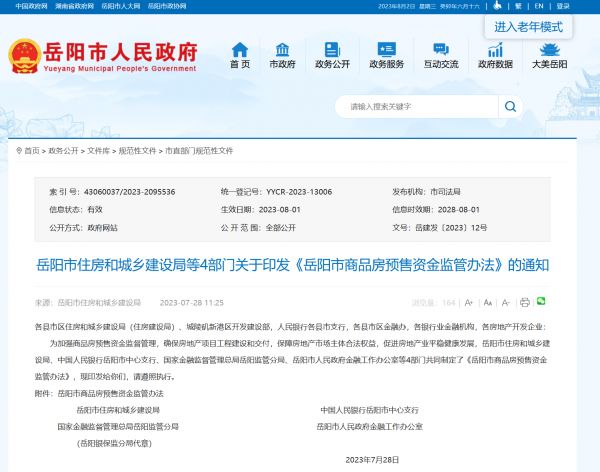Print the article with printer icon
600x472 pixels.
pos(525,302)
